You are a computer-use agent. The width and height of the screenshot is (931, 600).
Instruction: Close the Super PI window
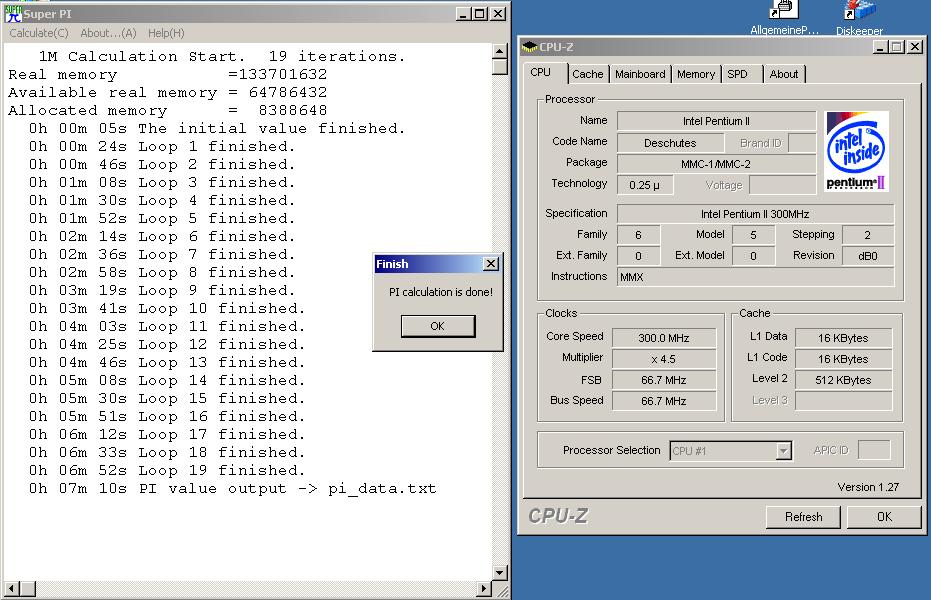[x=499, y=14]
